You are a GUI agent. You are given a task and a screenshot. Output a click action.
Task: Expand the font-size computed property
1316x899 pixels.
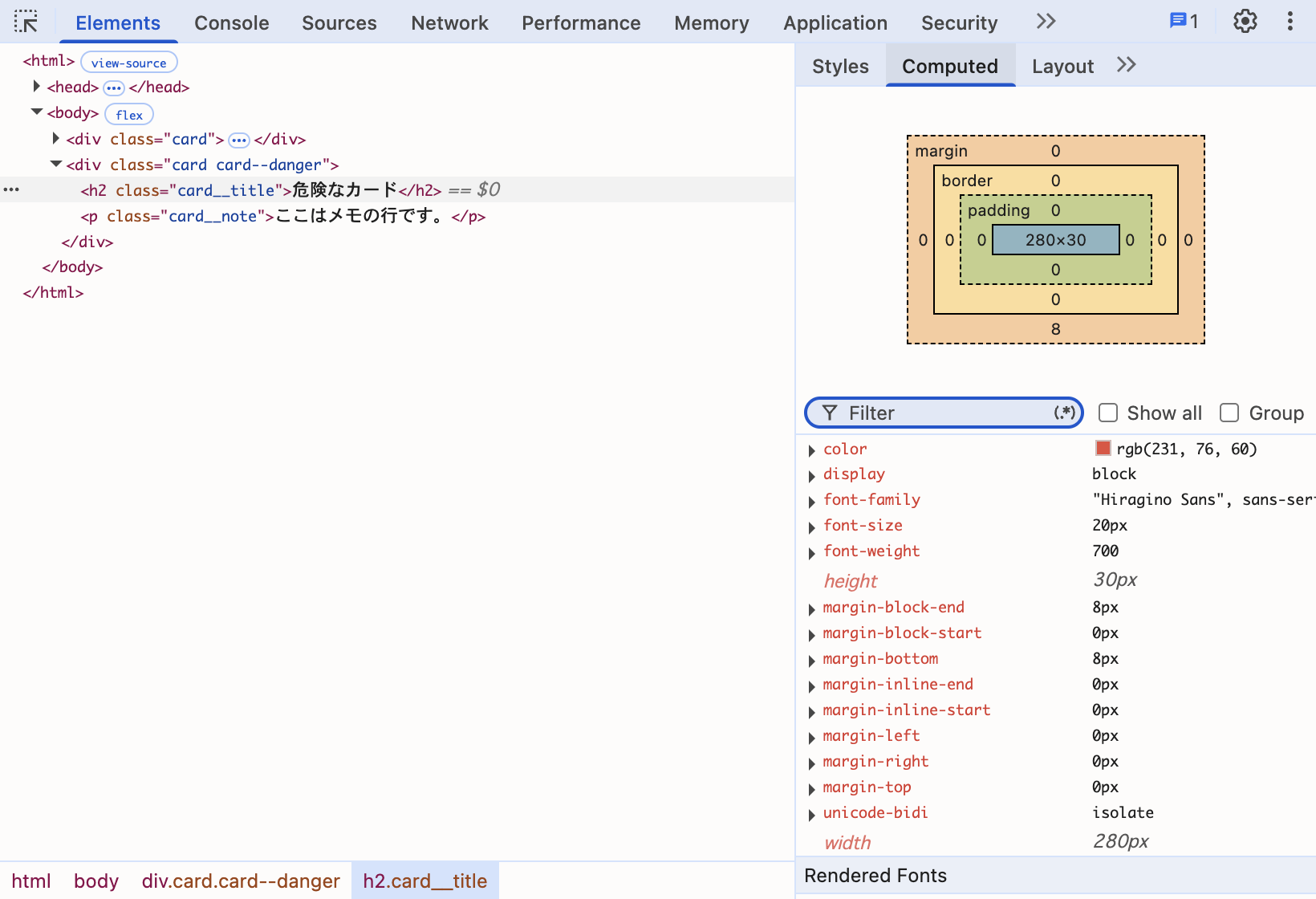point(811,527)
